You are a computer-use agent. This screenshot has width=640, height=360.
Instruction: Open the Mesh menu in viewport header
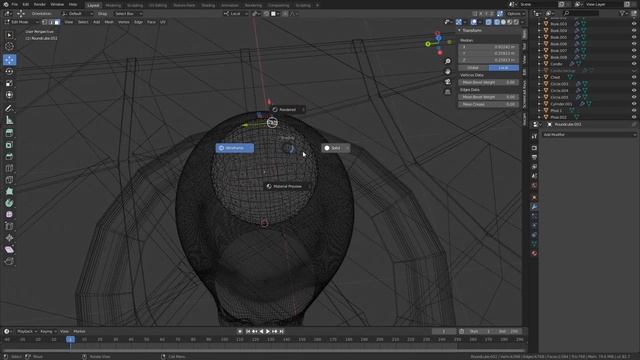click(x=109, y=22)
